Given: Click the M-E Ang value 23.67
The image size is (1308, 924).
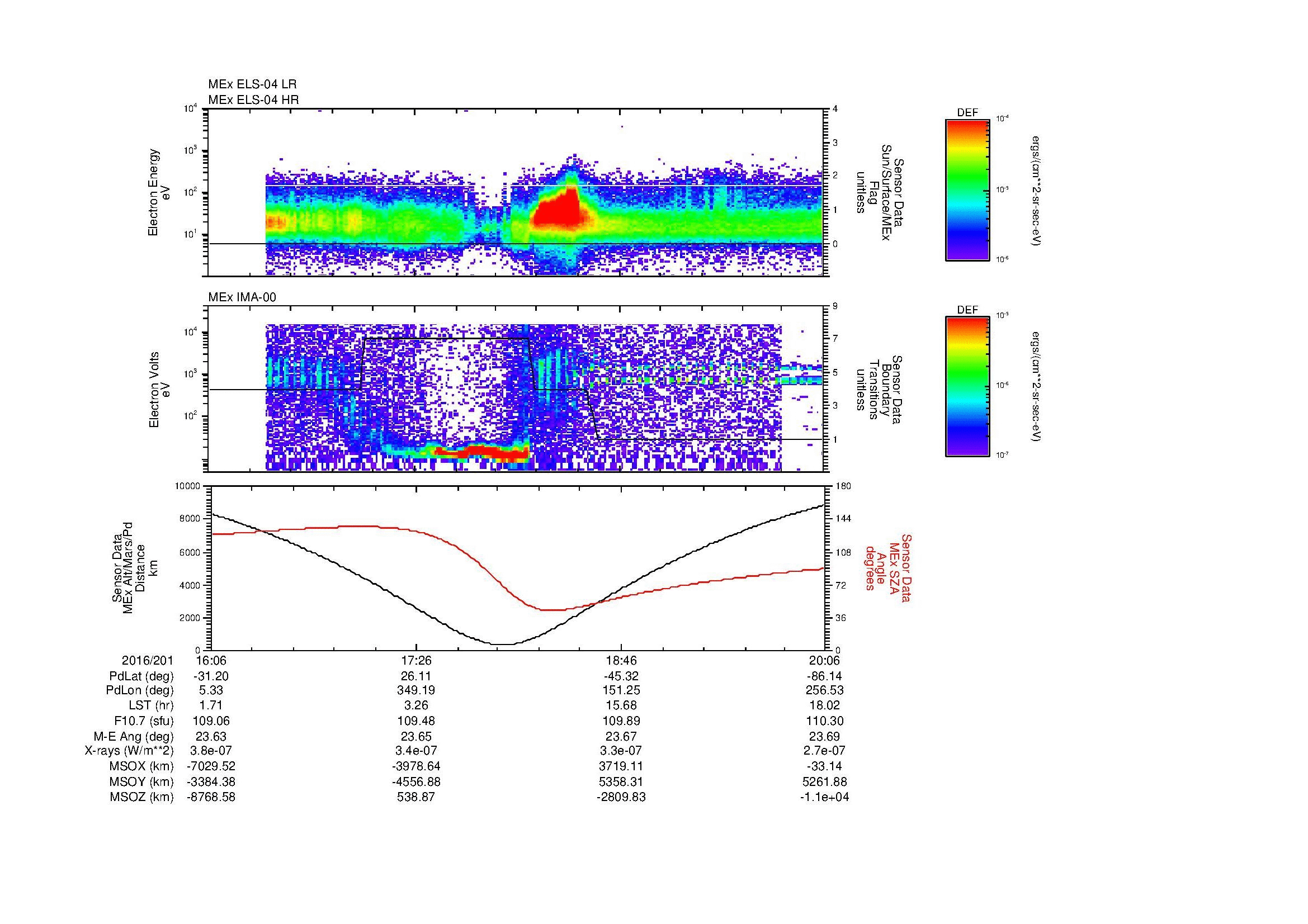Looking at the screenshot, I should point(621,736).
